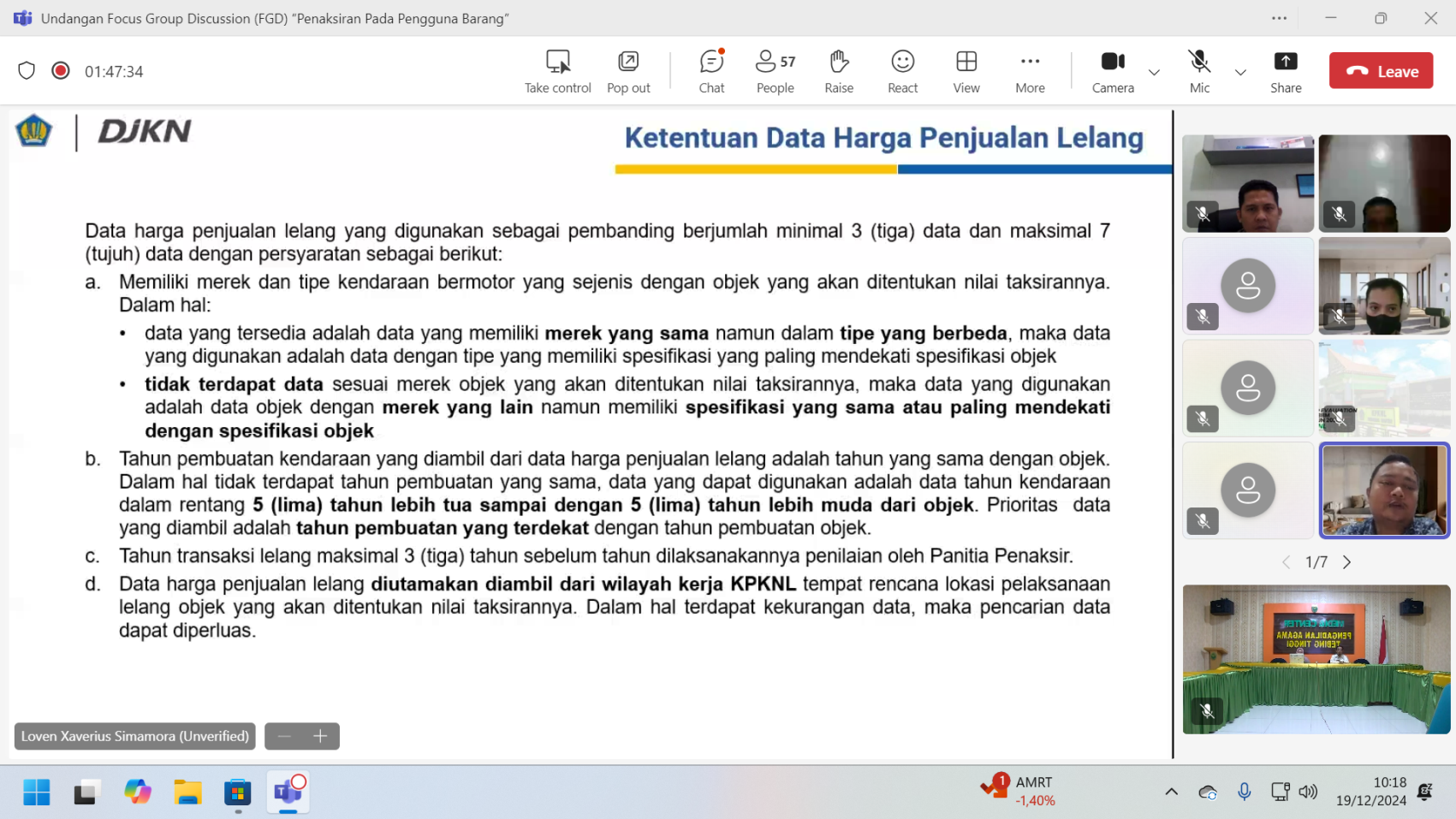This screenshot has width=1456, height=819.
Task: Unmute your Mic
Action: point(1199,70)
